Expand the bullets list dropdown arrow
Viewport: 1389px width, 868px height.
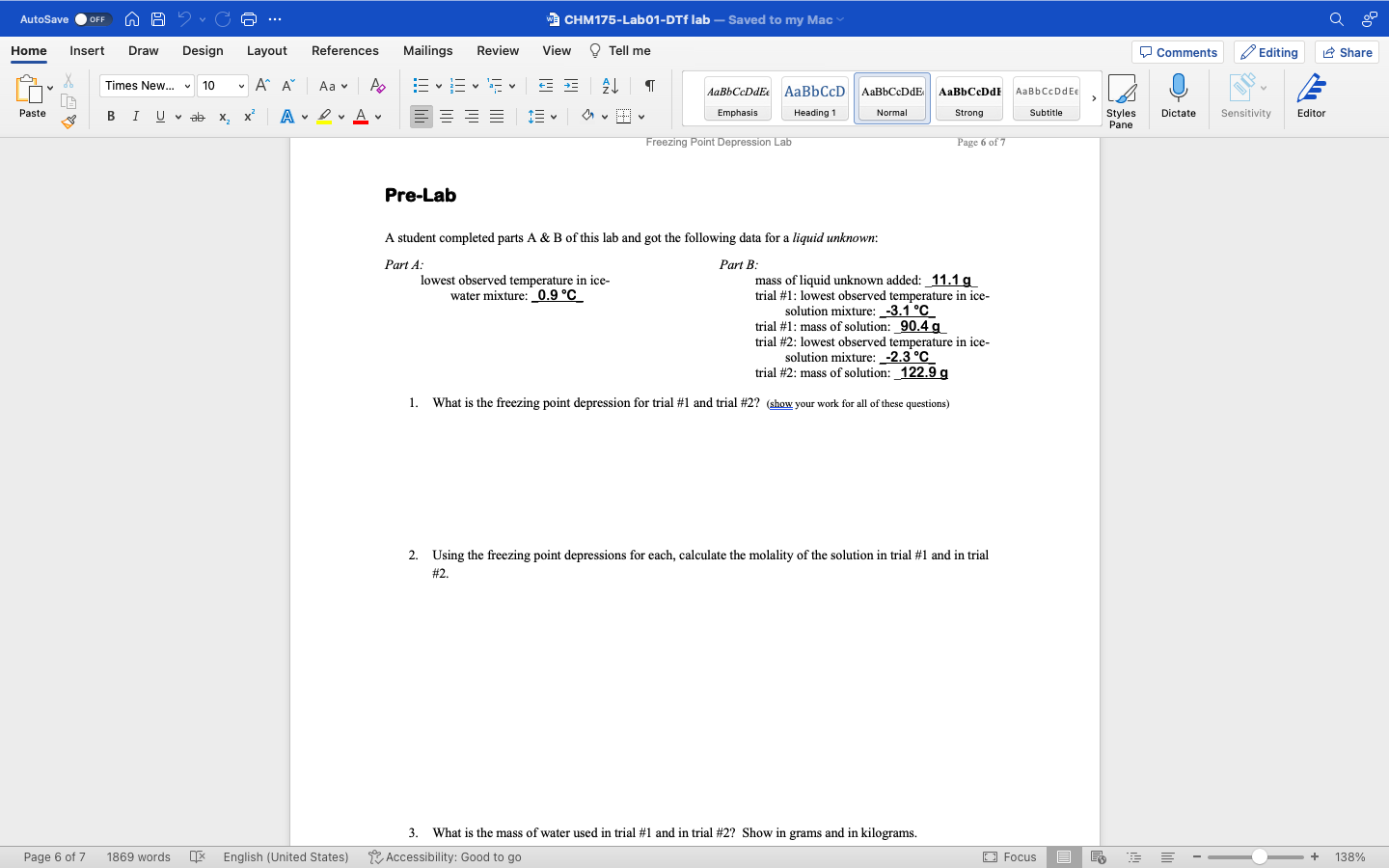pyautogui.click(x=439, y=86)
